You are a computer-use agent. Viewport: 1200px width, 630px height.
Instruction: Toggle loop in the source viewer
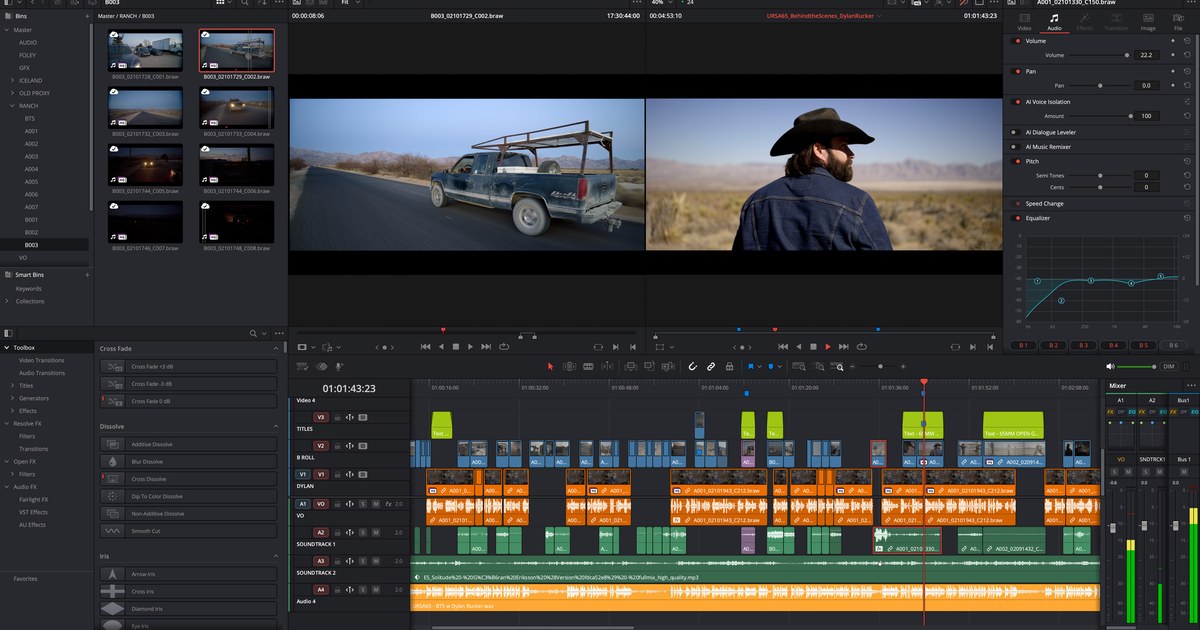pos(503,346)
